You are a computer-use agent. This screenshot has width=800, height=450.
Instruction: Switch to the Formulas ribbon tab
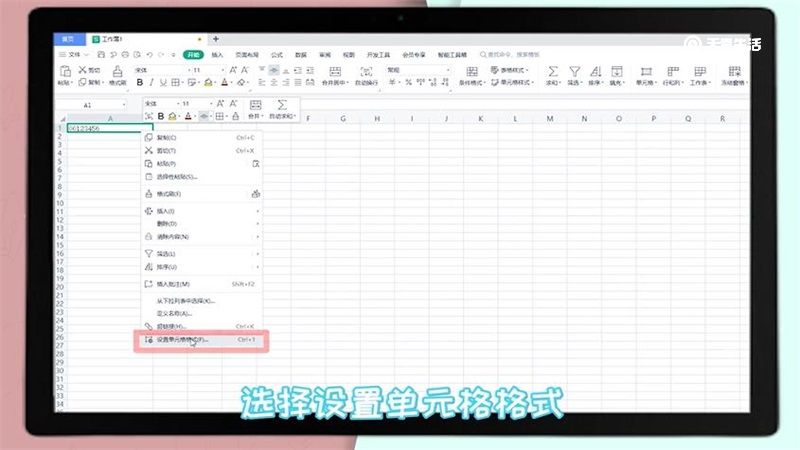point(277,55)
